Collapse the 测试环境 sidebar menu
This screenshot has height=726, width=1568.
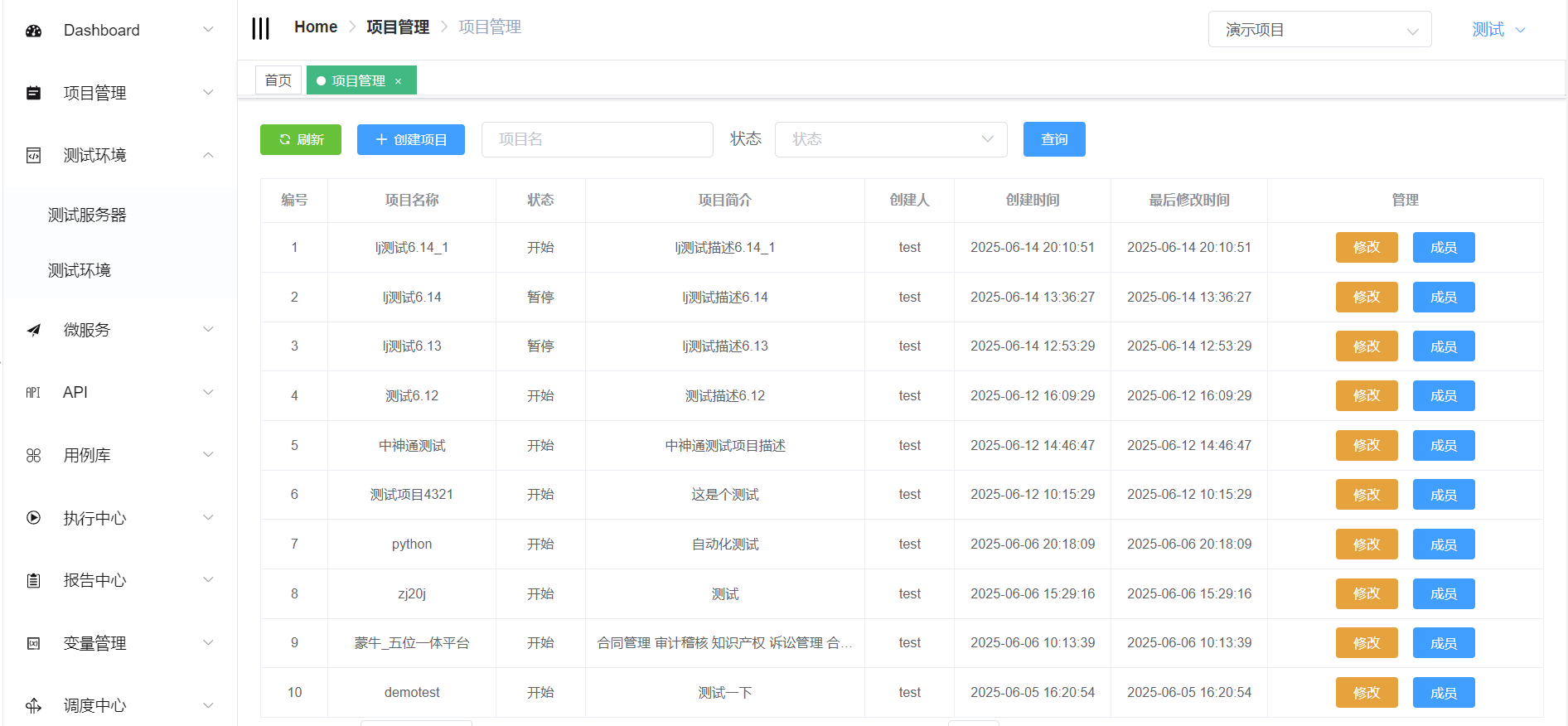pos(208,155)
